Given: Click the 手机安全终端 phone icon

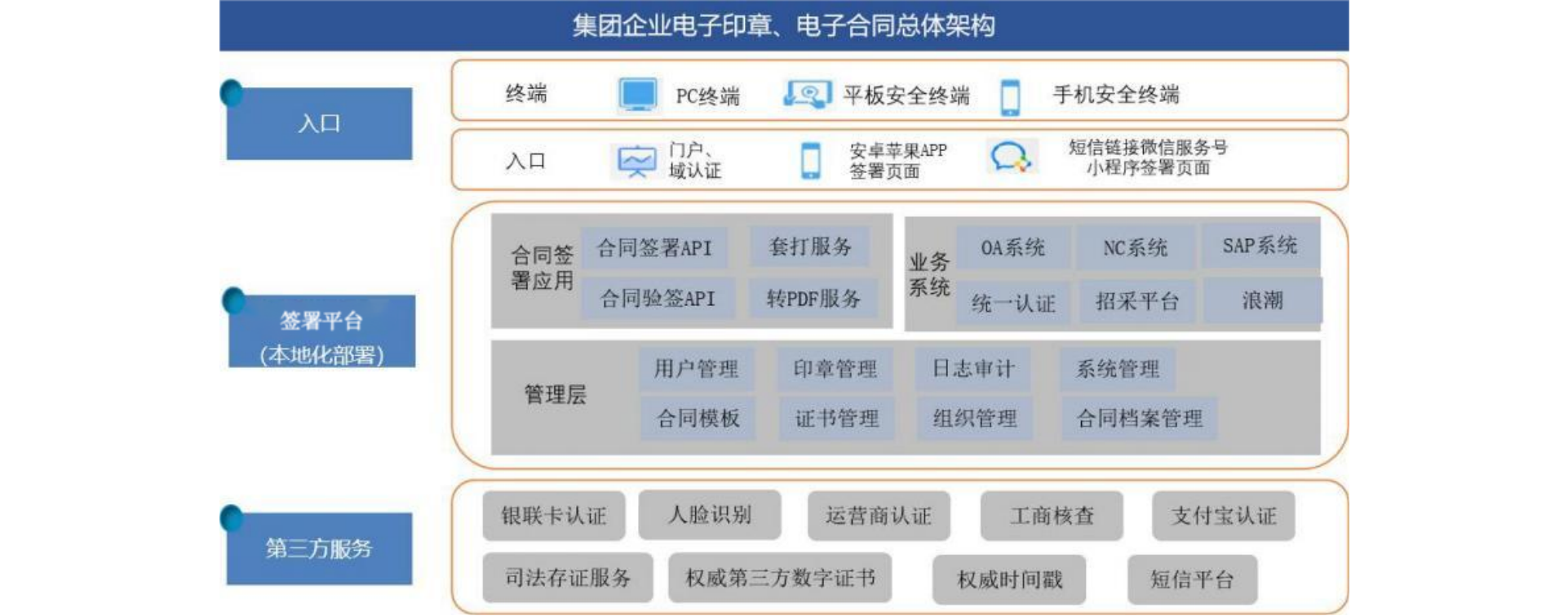Looking at the screenshot, I should pos(1010,96).
